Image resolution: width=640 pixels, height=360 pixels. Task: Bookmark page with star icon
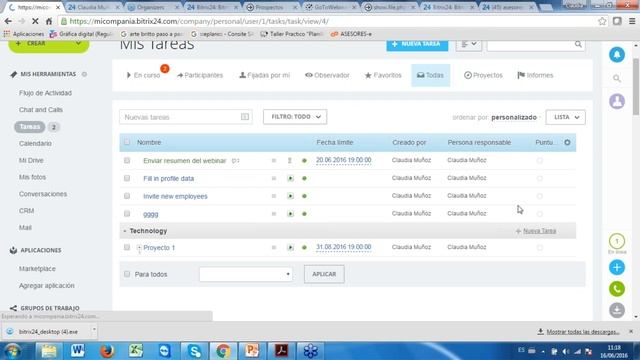602,21
